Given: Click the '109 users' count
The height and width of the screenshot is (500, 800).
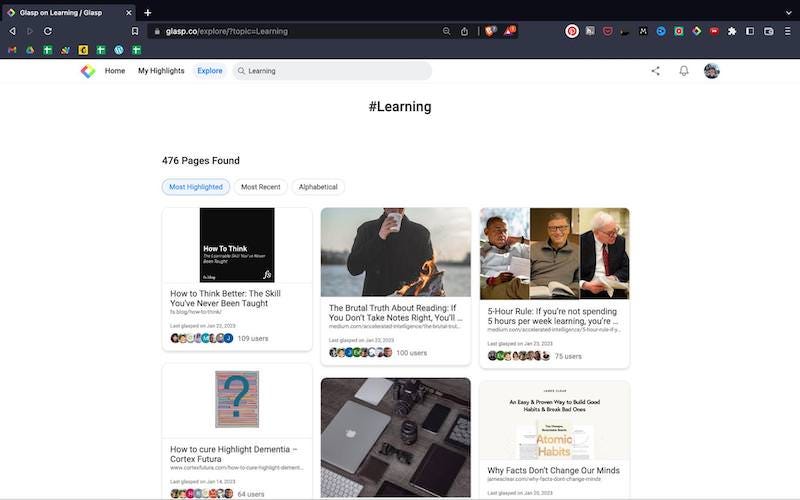Looking at the screenshot, I should 253,338.
